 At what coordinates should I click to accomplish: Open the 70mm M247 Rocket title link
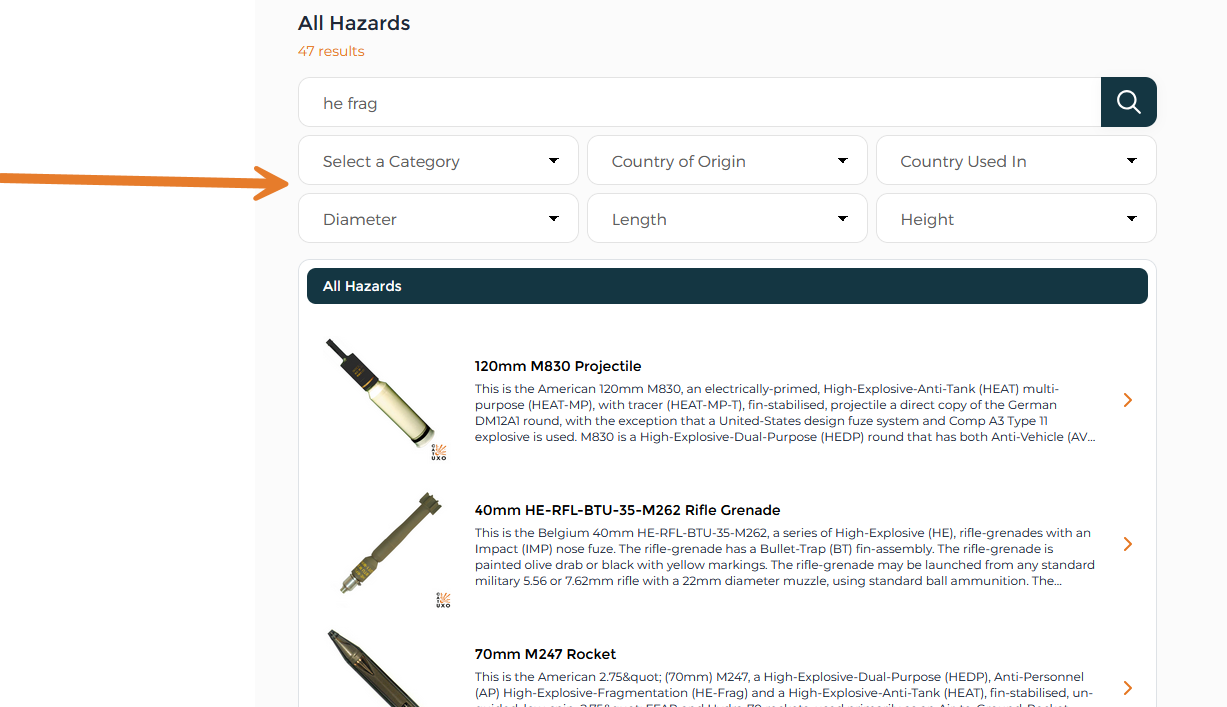coord(545,654)
